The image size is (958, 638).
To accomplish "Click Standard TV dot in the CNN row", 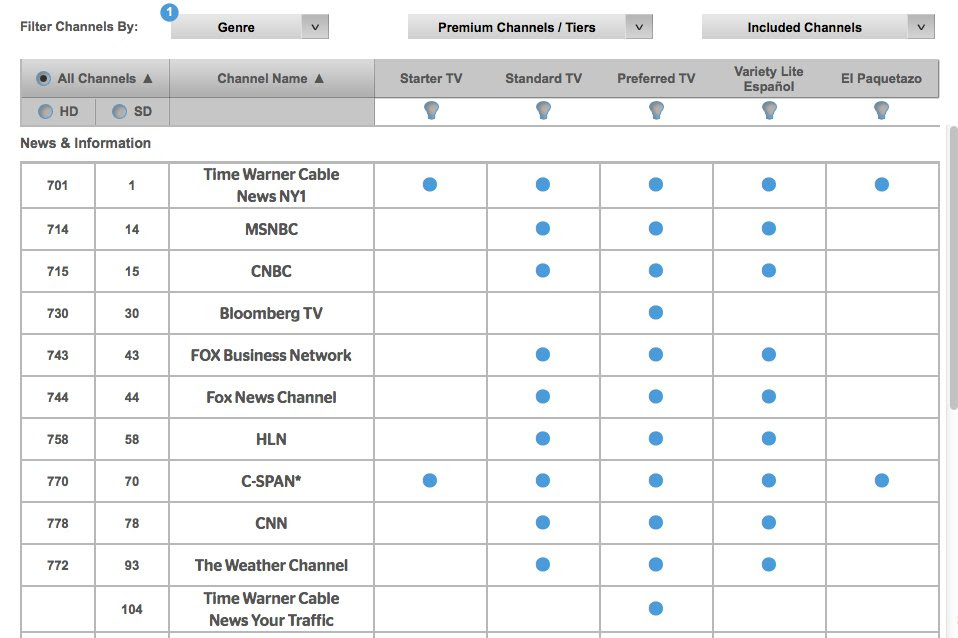I will click(543, 522).
